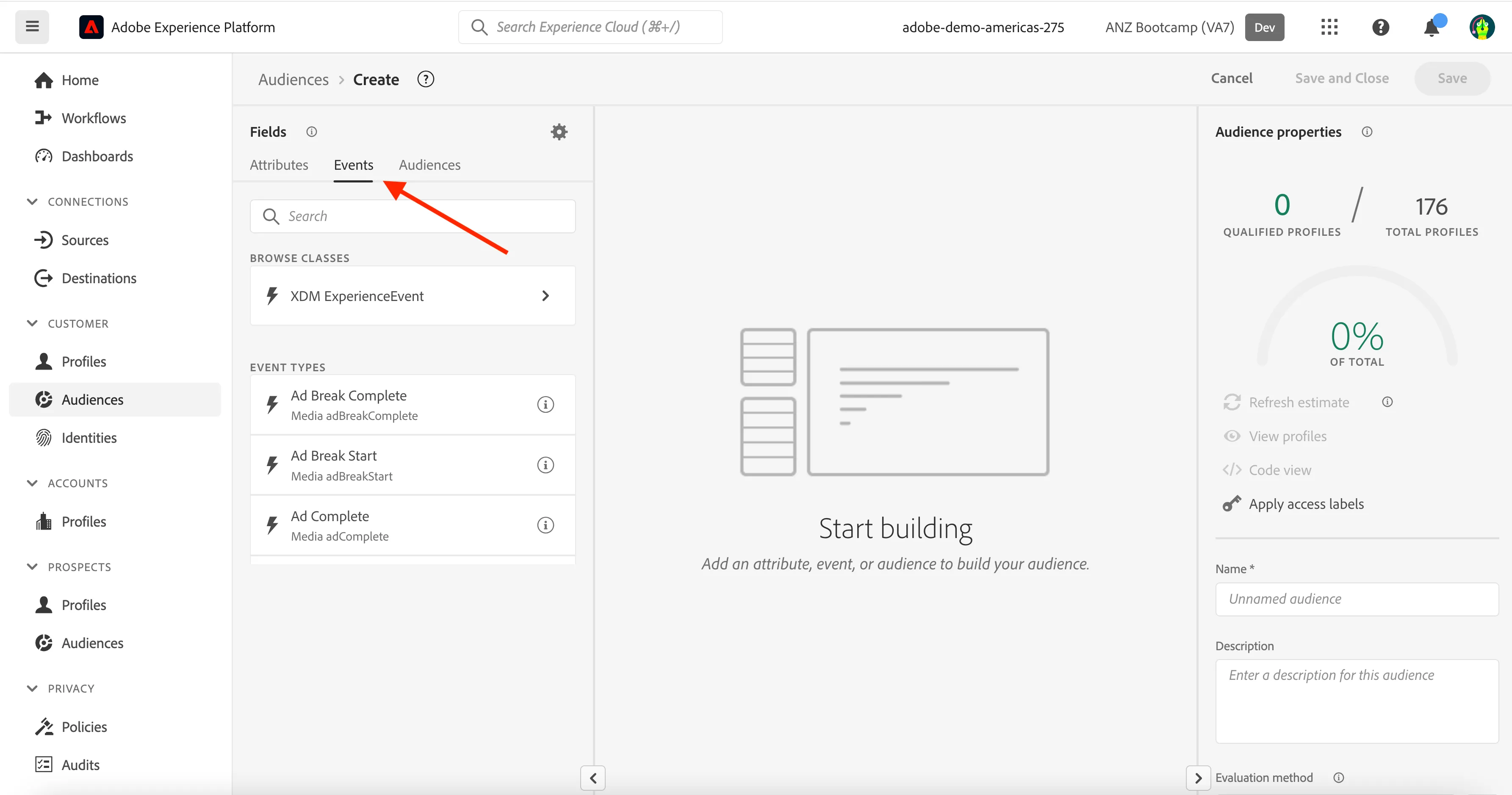Collapse the PRIVACY section
The image size is (1512, 795).
(32, 688)
